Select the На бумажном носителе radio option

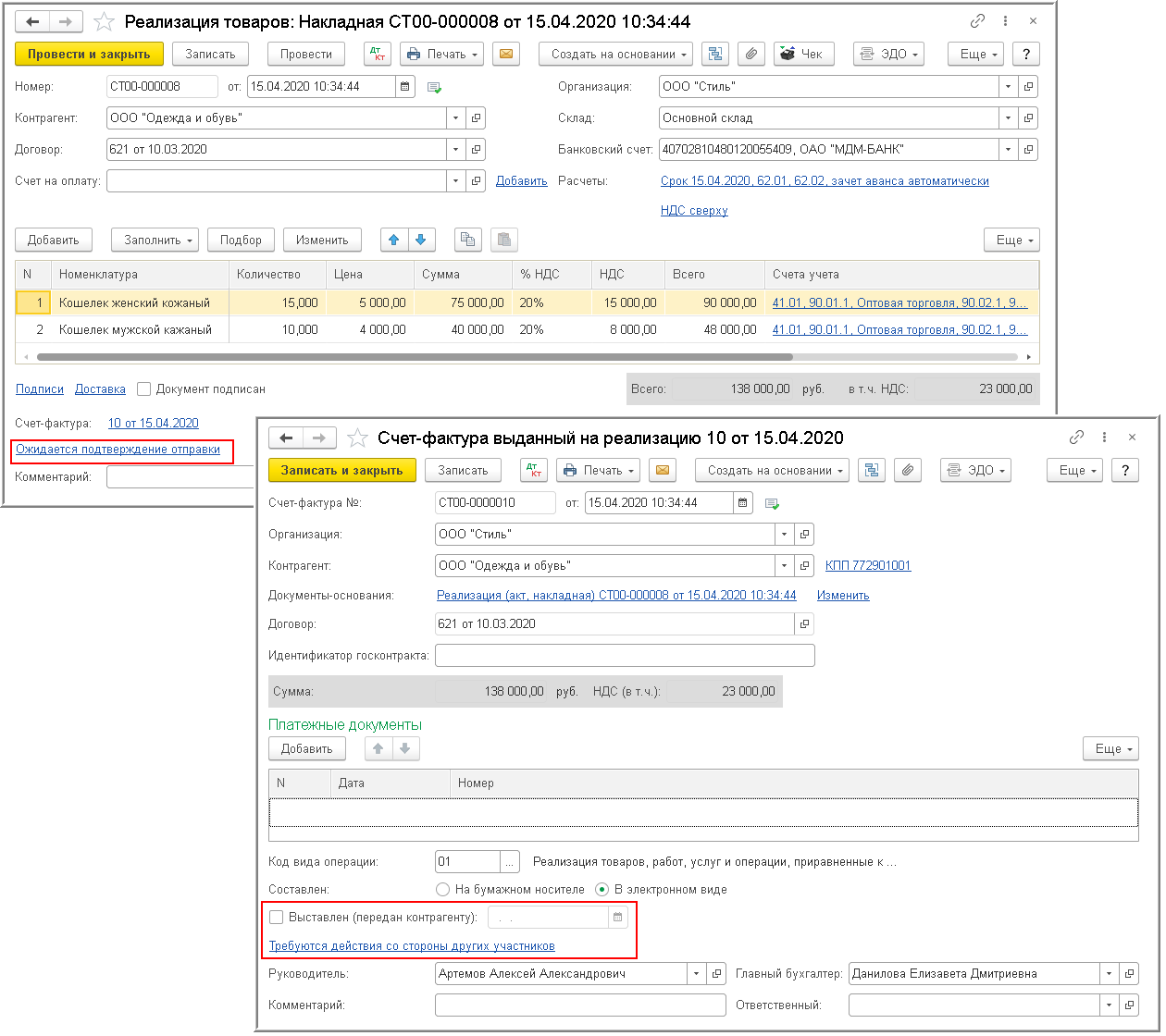point(443,890)
